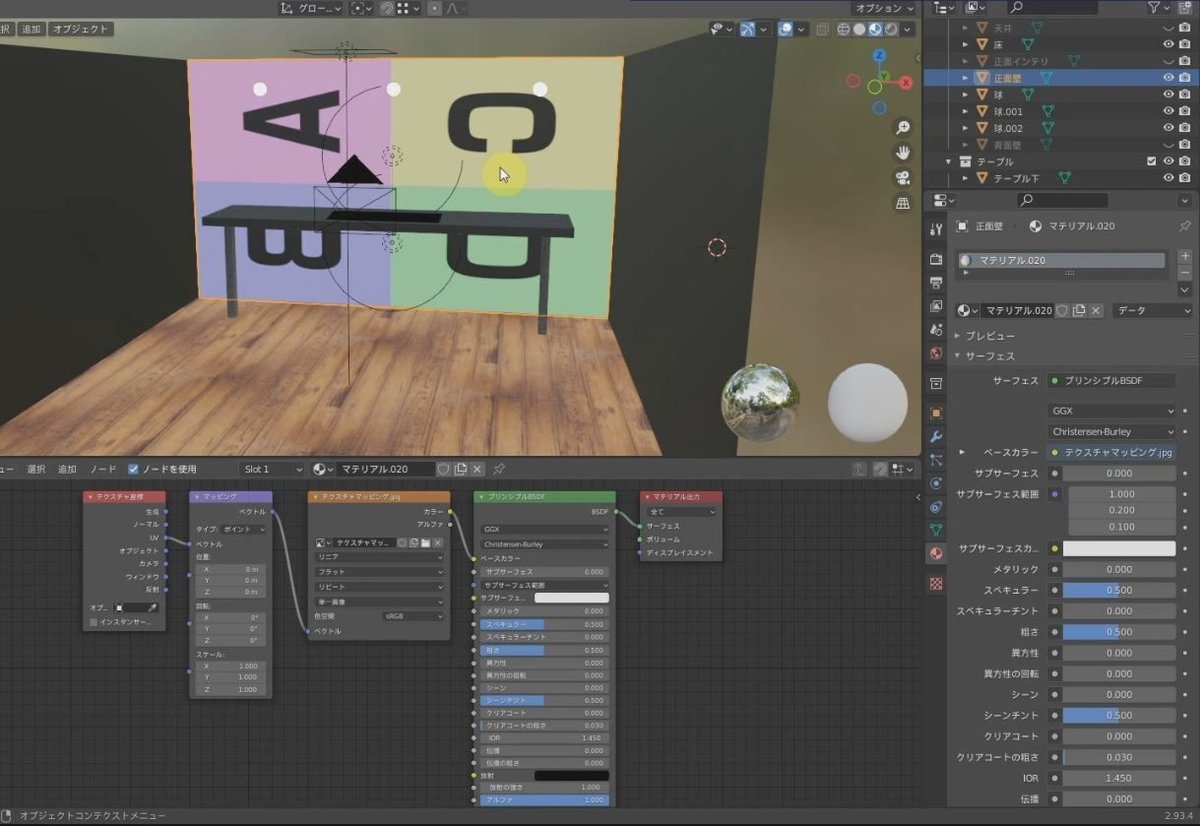Click the IOR value field in properties
The width and height of the screenshot is (1200, 826).
1119,778
